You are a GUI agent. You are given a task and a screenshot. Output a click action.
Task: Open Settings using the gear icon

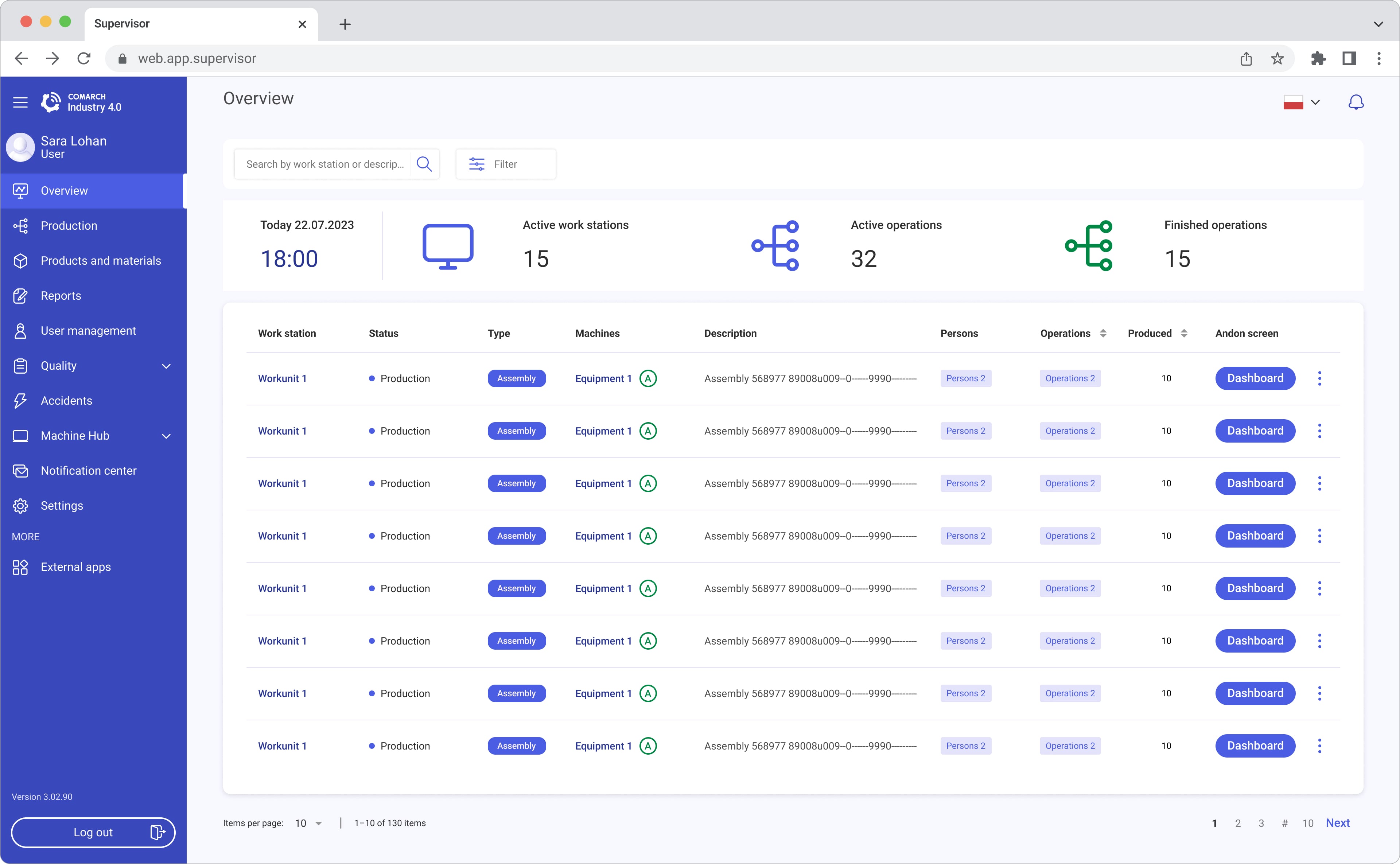pyautogui.click(x=20, y=506)
